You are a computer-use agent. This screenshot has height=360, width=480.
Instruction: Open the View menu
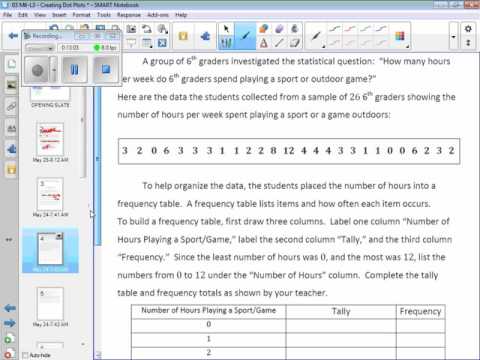point(40,15)
